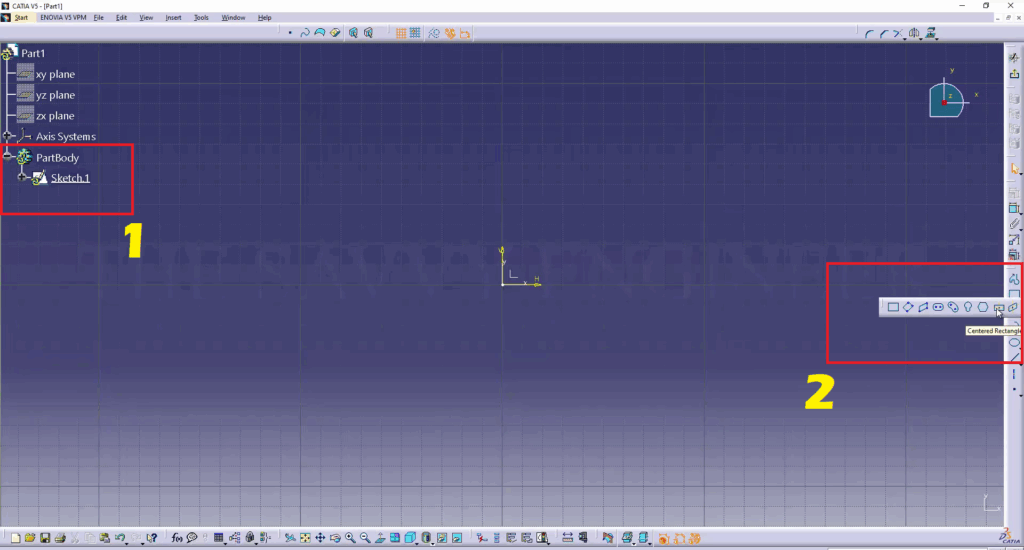Toggle the sketch Grid display

pos(400,33)
